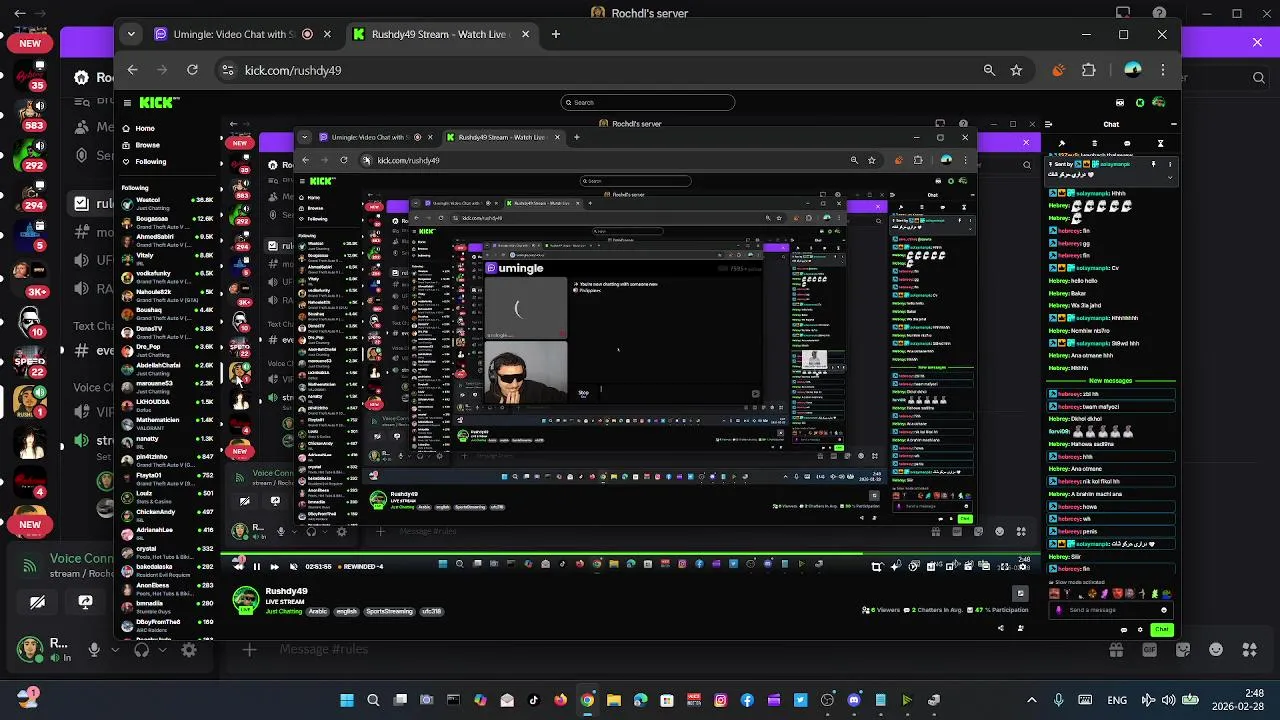
Task: Close the purple Discord banner
Action: coord(1257,42)
